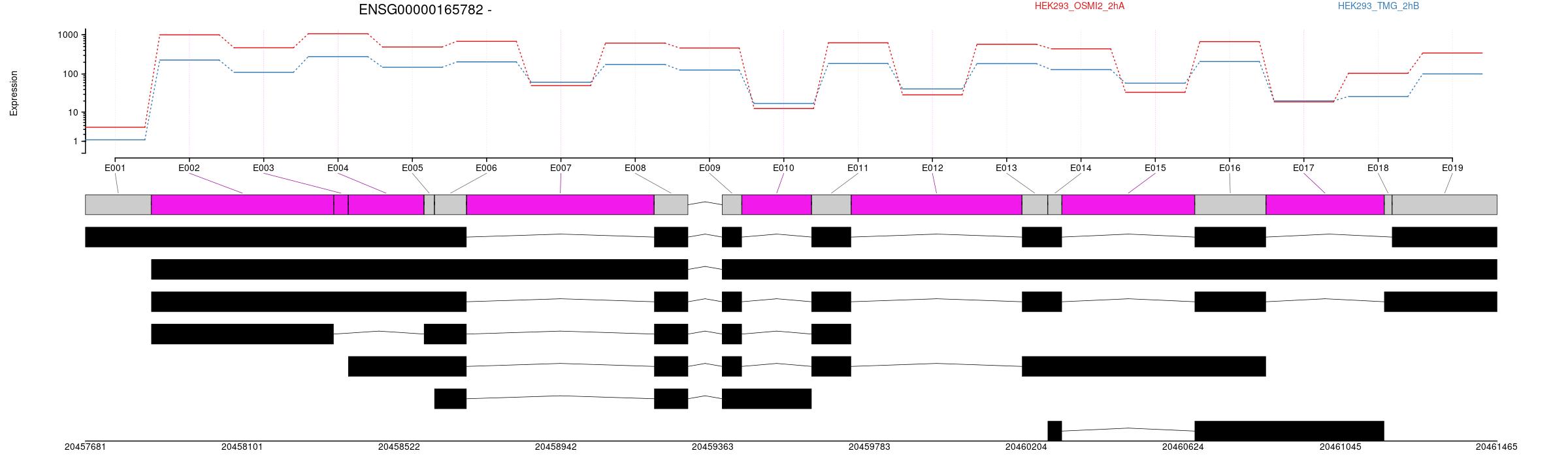Select the HEK293_TMG_2hB legend label
The image size is (1568, 457).
[1379, 6]
